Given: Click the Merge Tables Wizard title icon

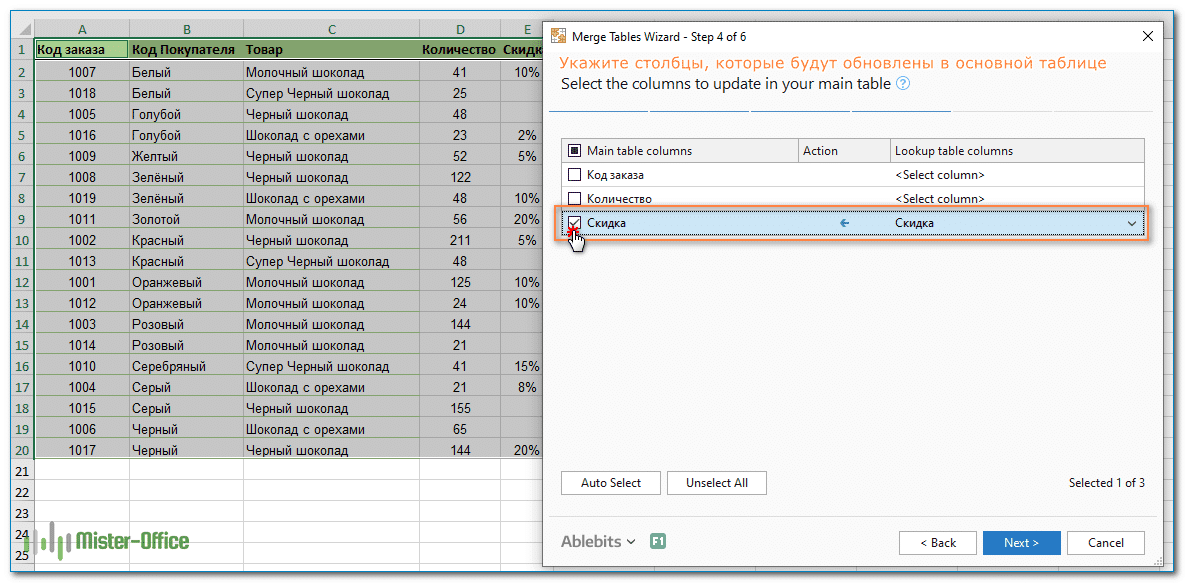Looking at the screenshot, I should [x=559, y=36].
